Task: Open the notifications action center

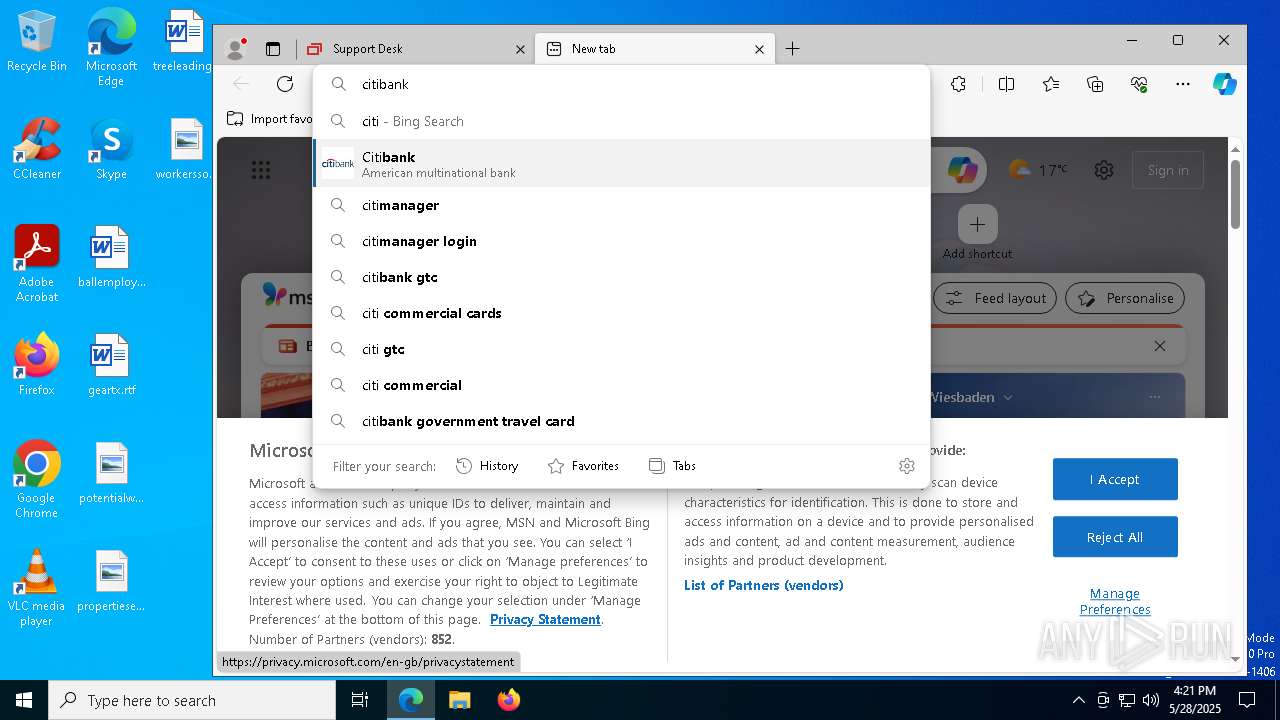Action: tap(1247, 700)
